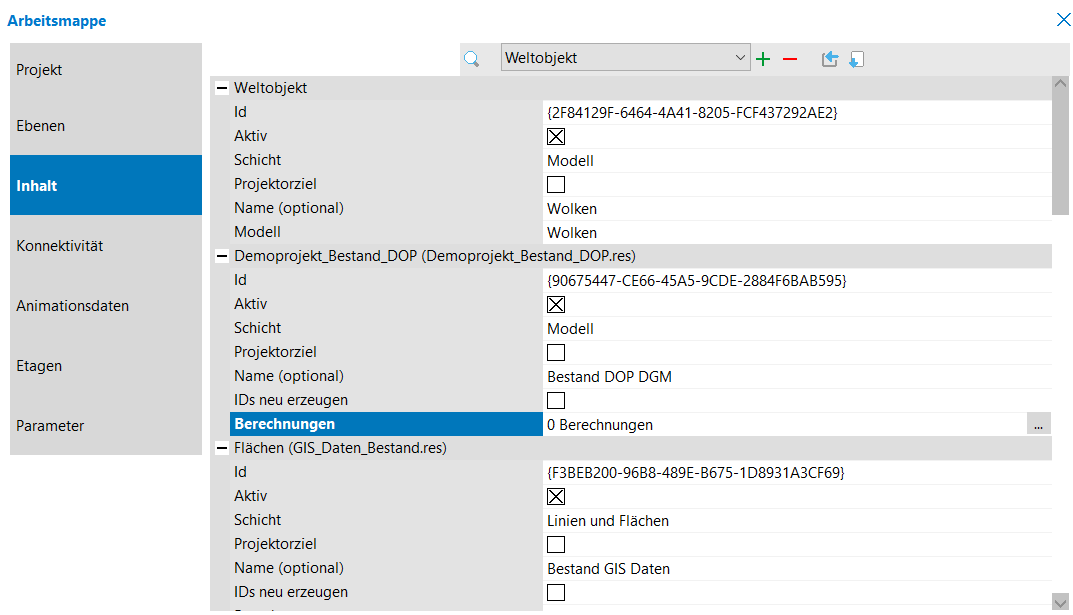The image size is (1073, 615).
Task: Collapse the Demoprojekt_Bestand_DOP section
Action: 222,256
